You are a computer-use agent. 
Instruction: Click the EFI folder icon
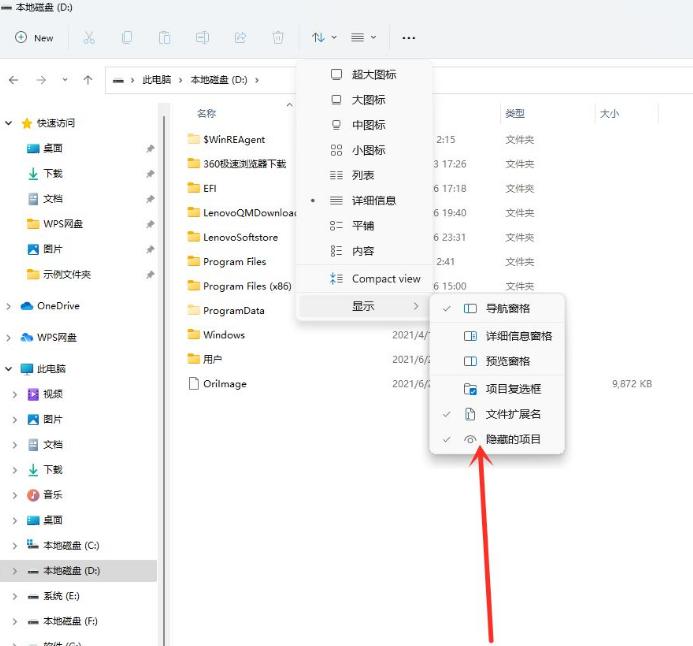[x=194, y=188]
